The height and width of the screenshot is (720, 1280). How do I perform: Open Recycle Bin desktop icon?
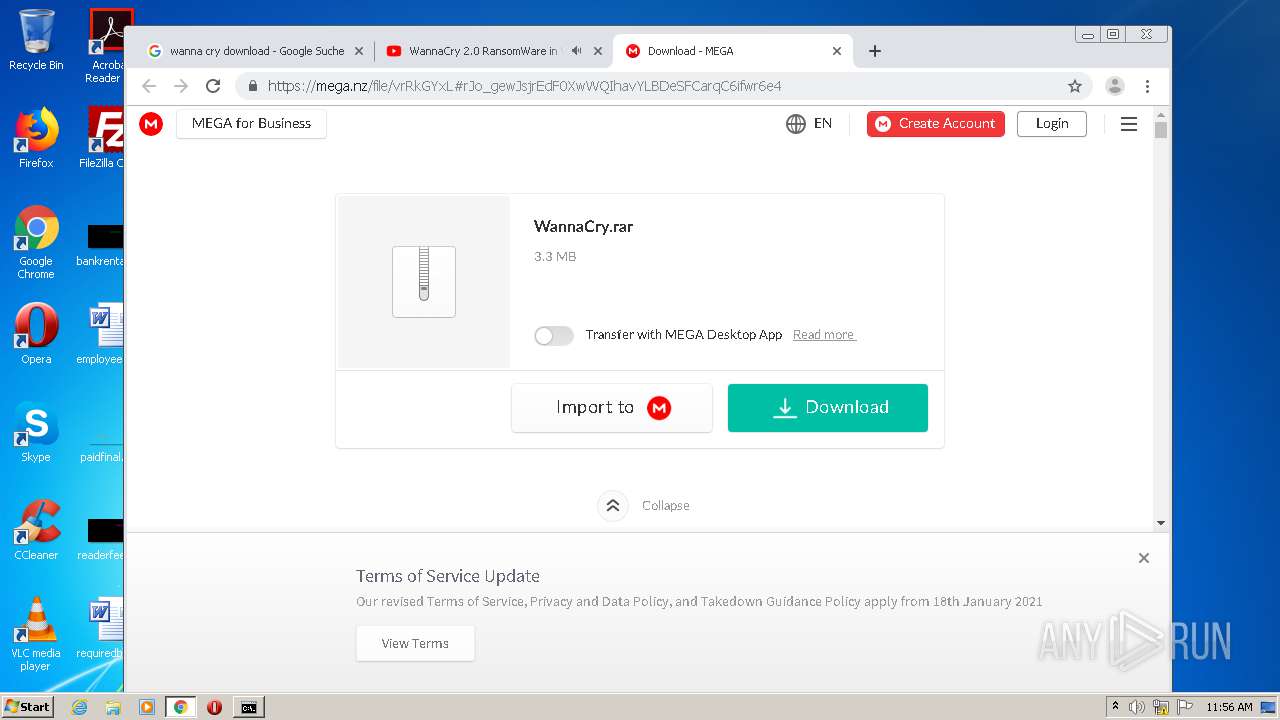[36, 41]
